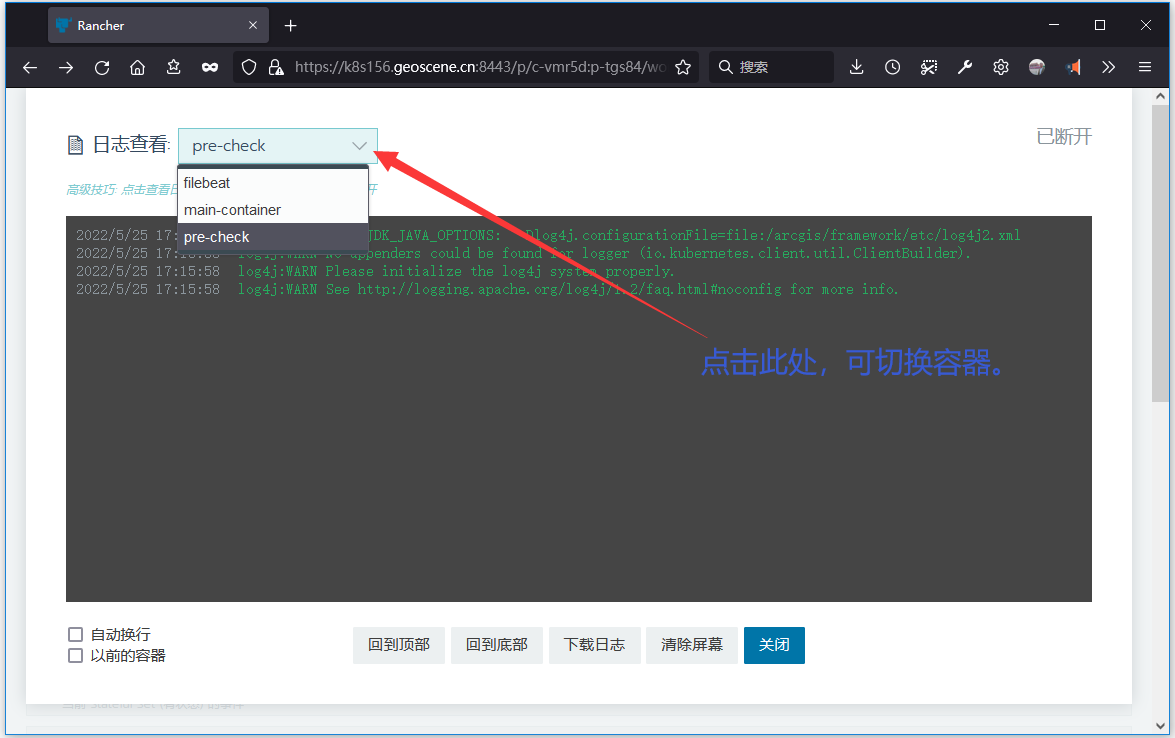This screenshot has height=738, width=1175.
Task: Select the screenshot capture tool icon
Action: [928, 67]
